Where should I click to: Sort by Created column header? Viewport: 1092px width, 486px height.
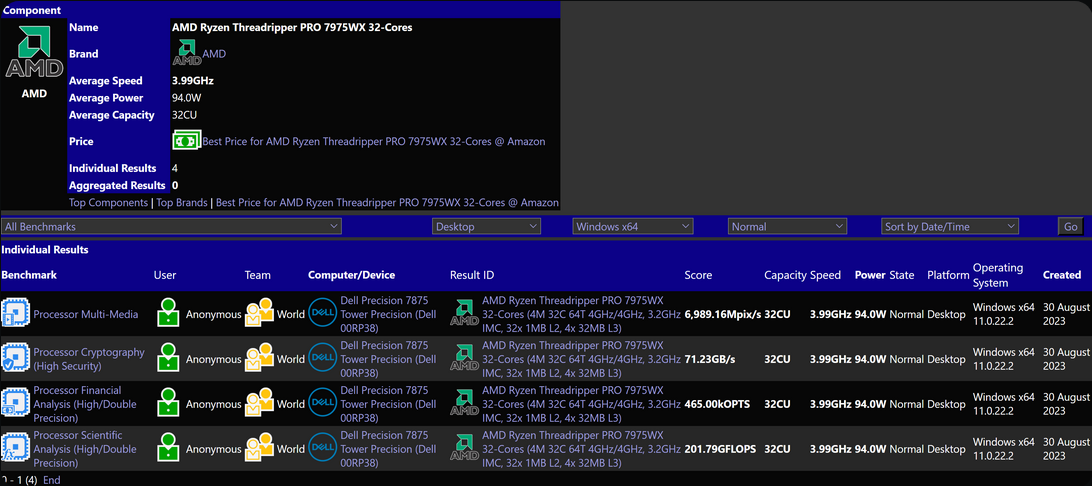point(1062,275)
